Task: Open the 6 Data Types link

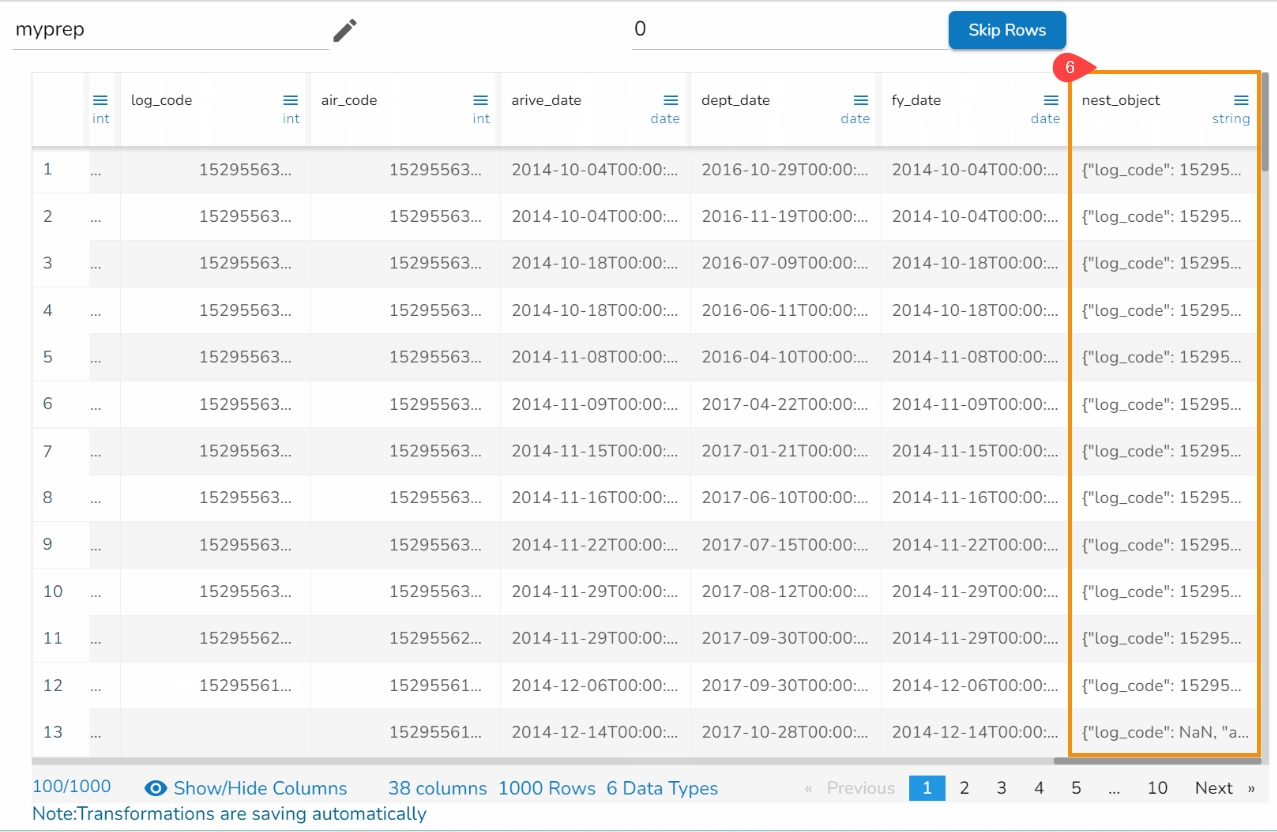Action: [x=662, y=788]
